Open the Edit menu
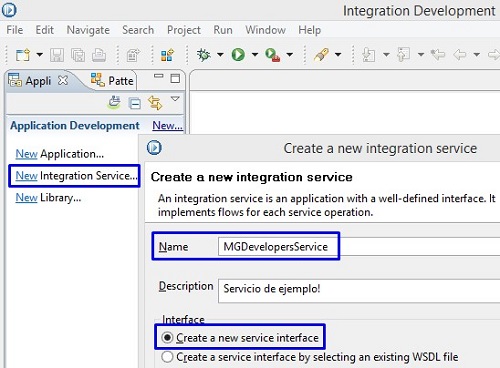This screenshot has width=500, height=368. (x=44, y=30)
